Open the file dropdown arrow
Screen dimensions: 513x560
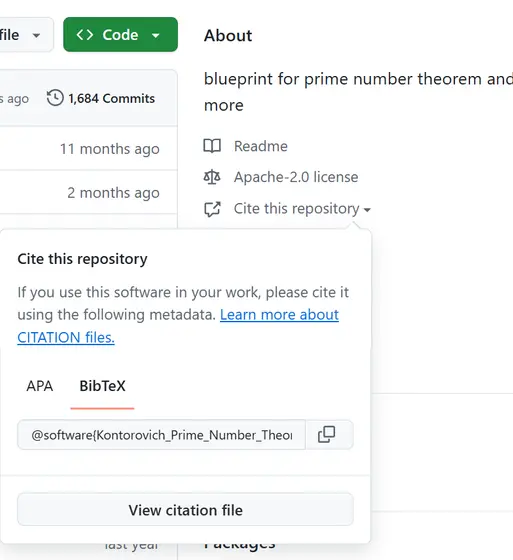pos(36,35)
